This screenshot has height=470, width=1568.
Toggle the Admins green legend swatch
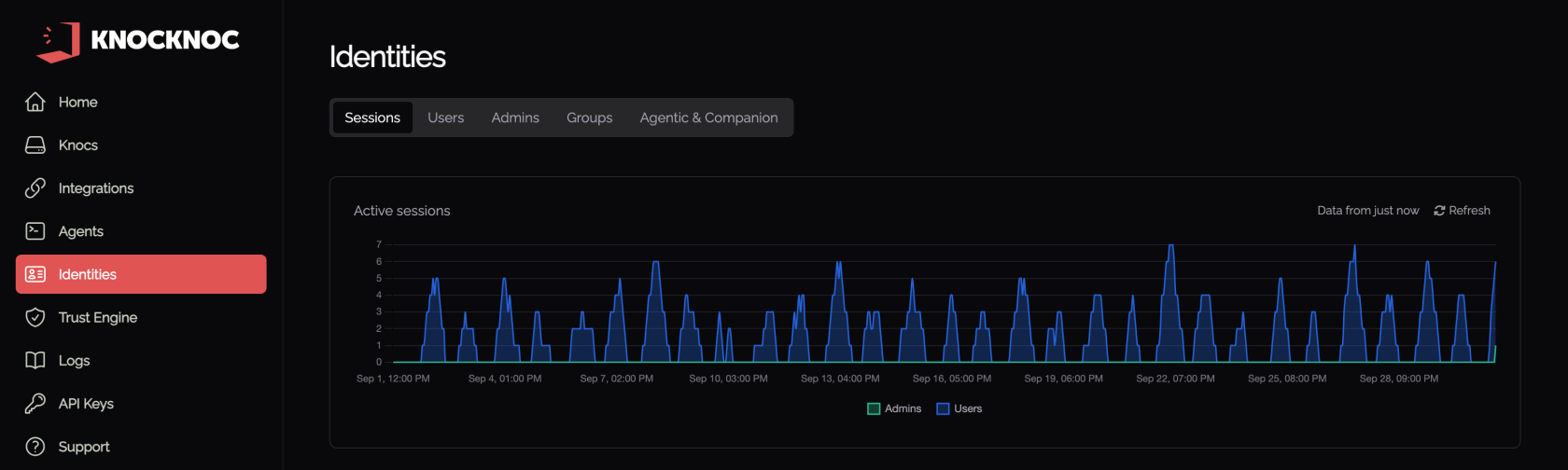click(x=874, y=408)
